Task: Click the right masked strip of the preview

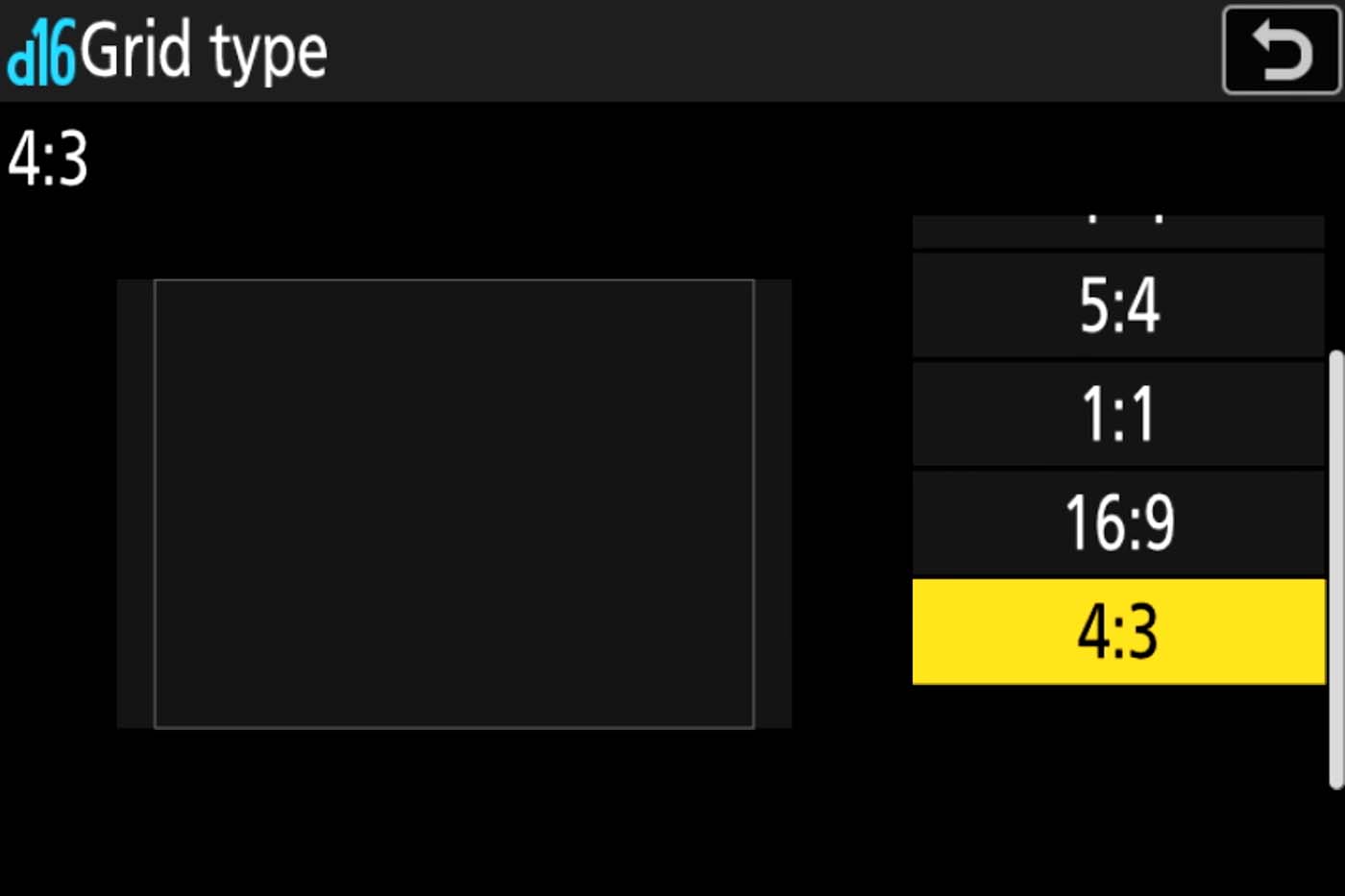Action: (772, 503)
